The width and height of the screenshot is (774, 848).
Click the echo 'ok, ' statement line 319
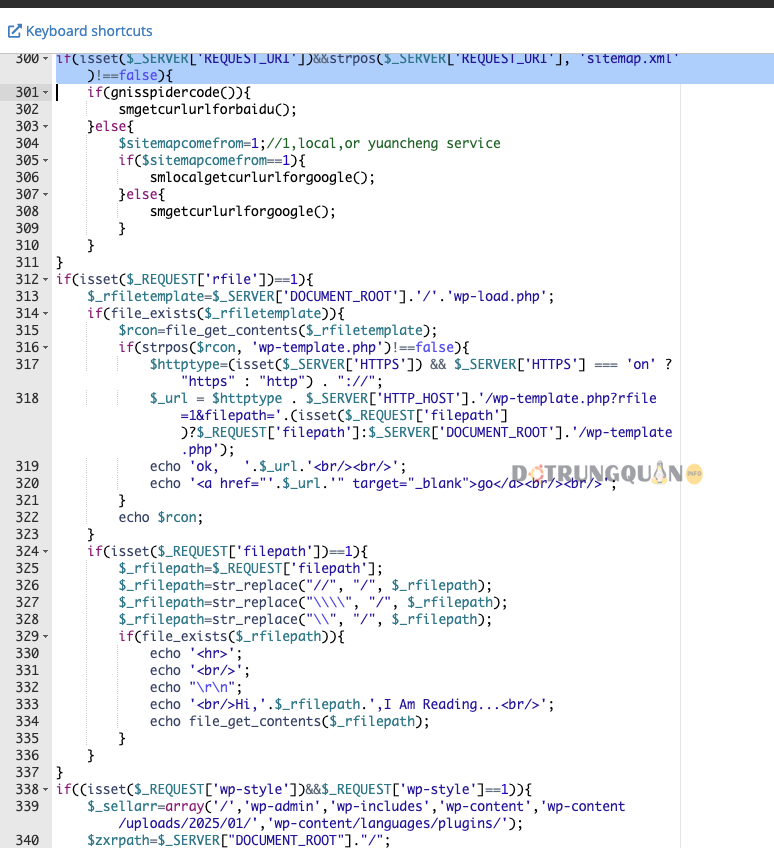pos(278,466)
